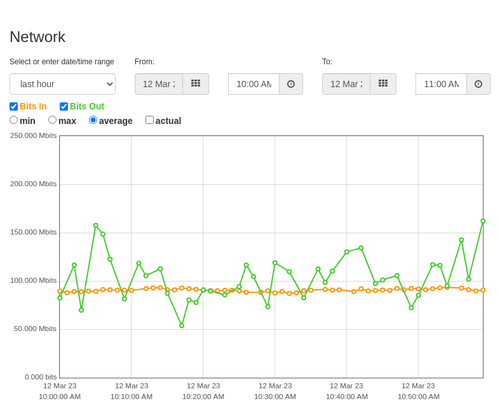Viewport: 500px width, 403px height.
Task: Select the min radio button
Action: [14, 120]
